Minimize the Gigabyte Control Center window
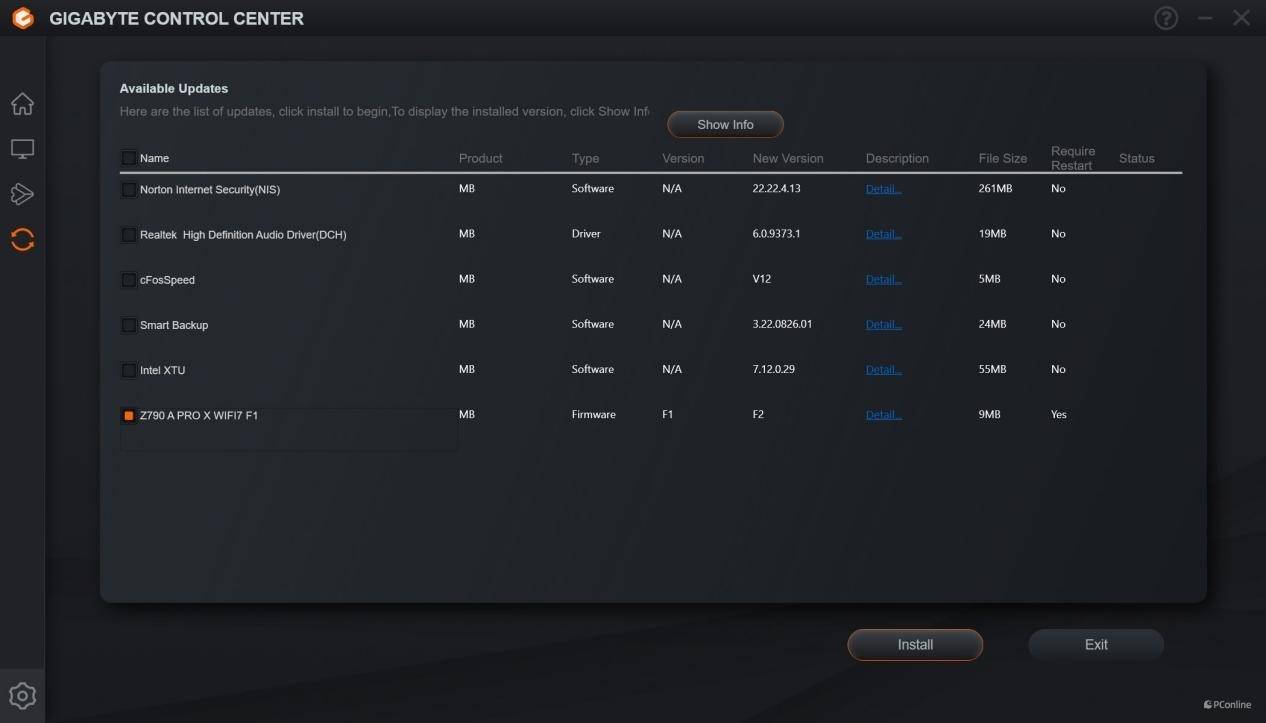 [1205, 18]
